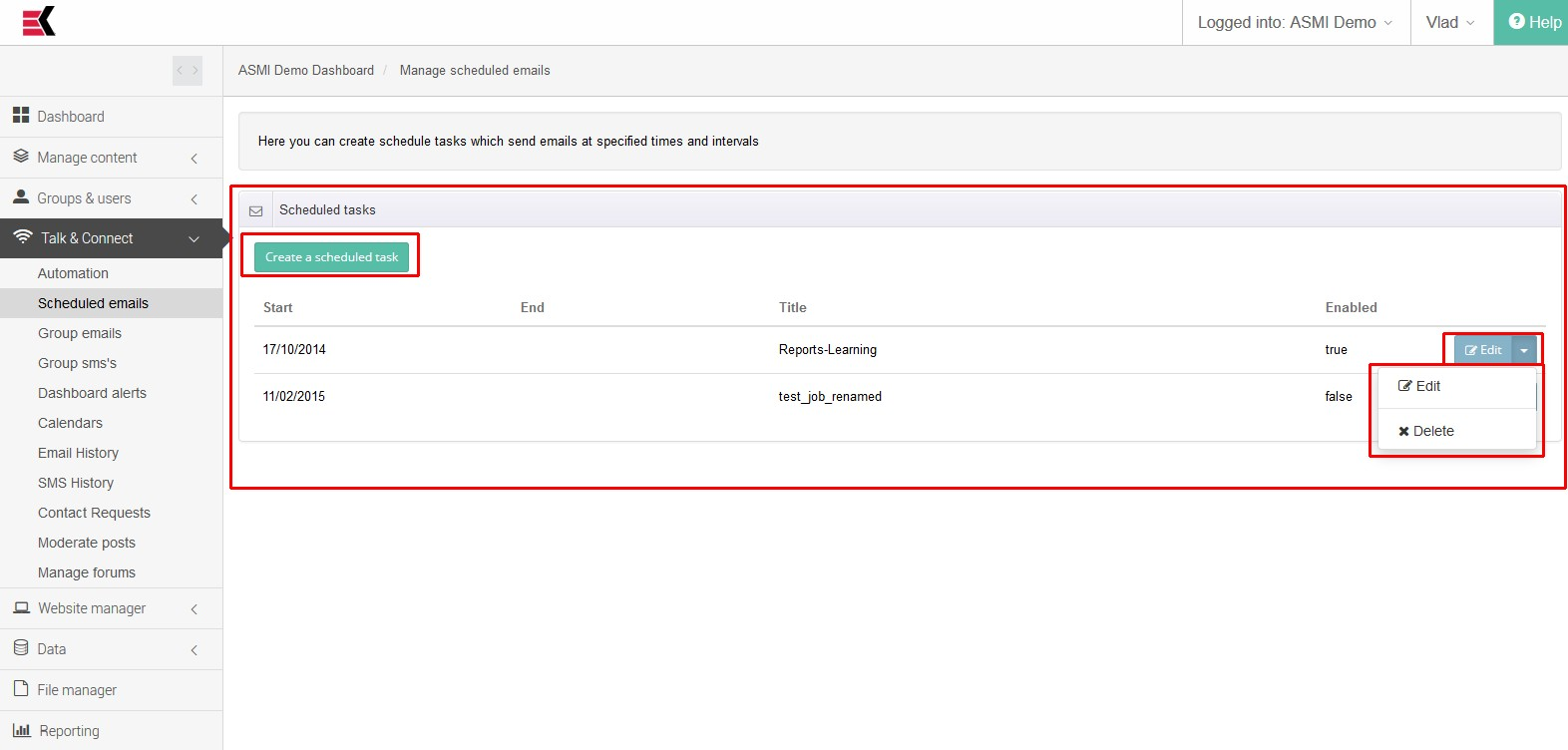This screenshot has width=1568, height=750.
Task: Click Manage scheduled emails breadcrumb
Action: point(475,70)
